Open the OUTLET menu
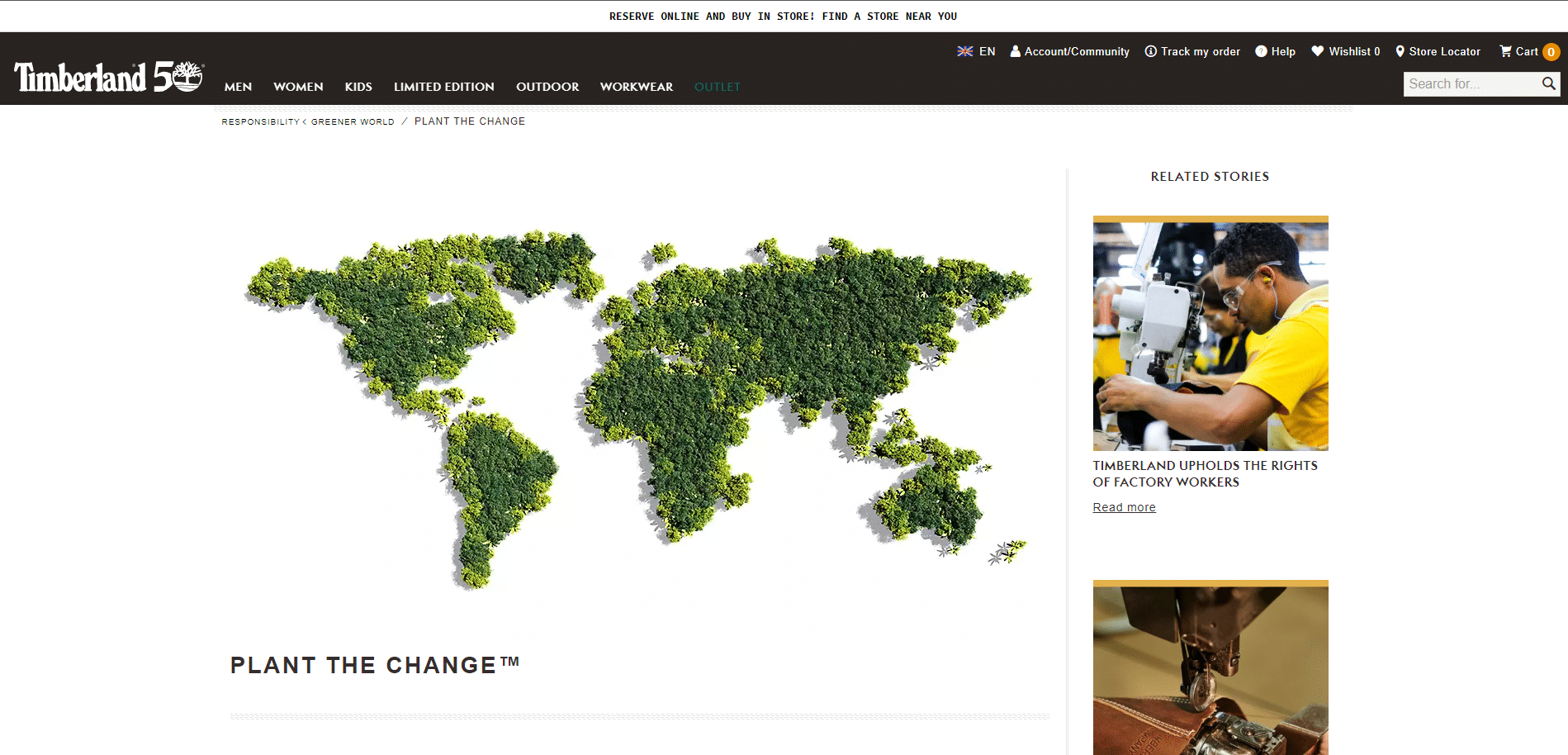Screen dimensions: 1568x755 click(x=717, y=87)
